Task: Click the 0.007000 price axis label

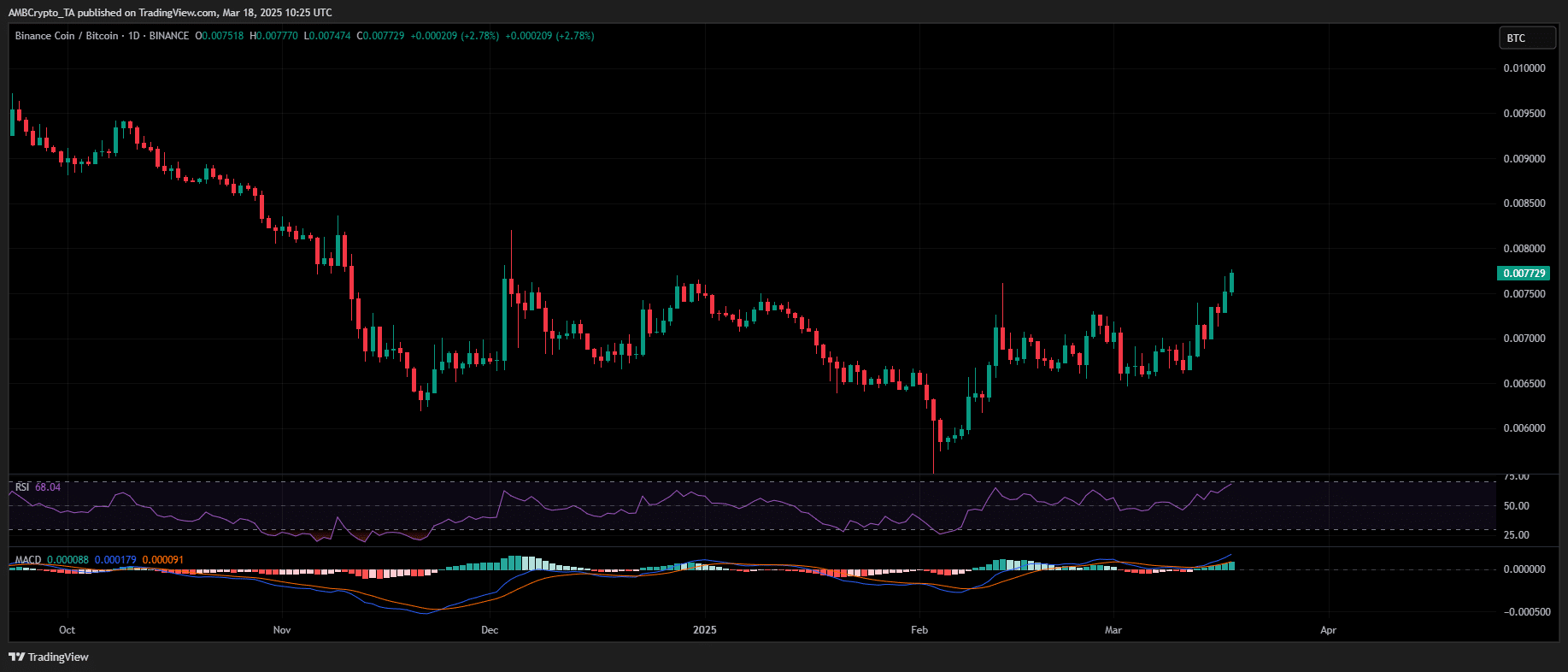Action: click(x=1524, y=339)
